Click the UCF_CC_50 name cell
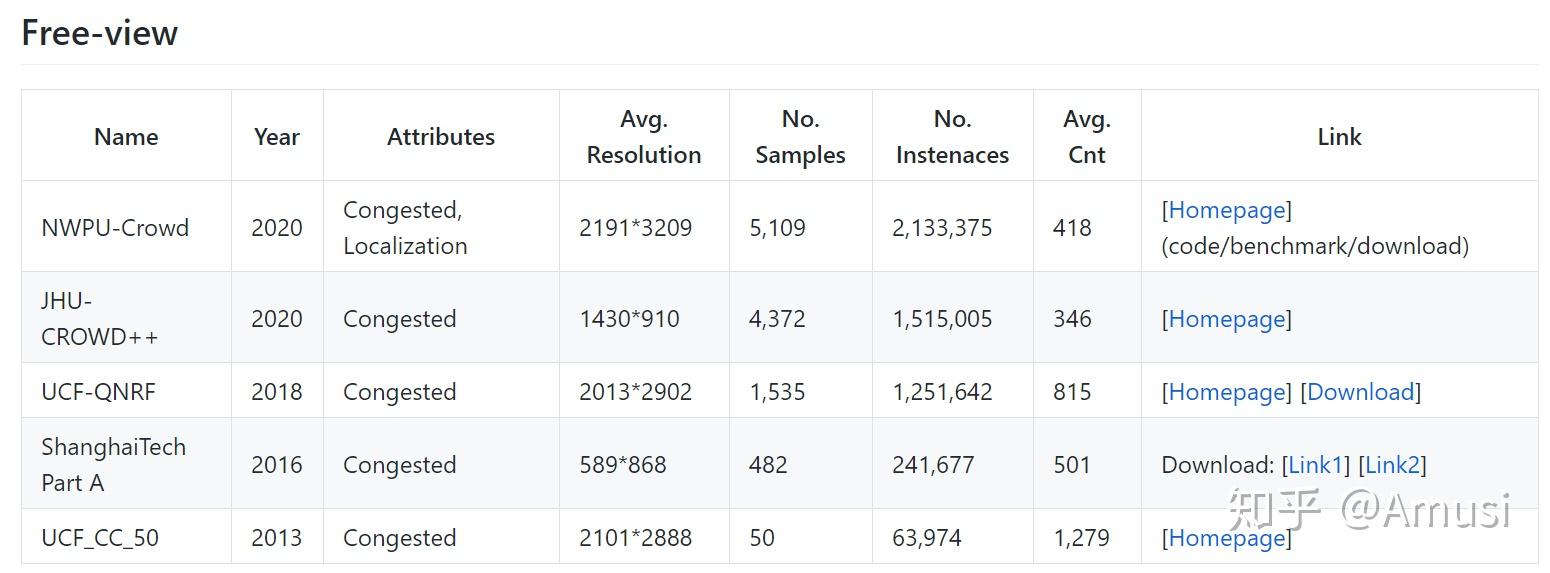The width and height of the screenshot is (1550, 573). point(100,538)
